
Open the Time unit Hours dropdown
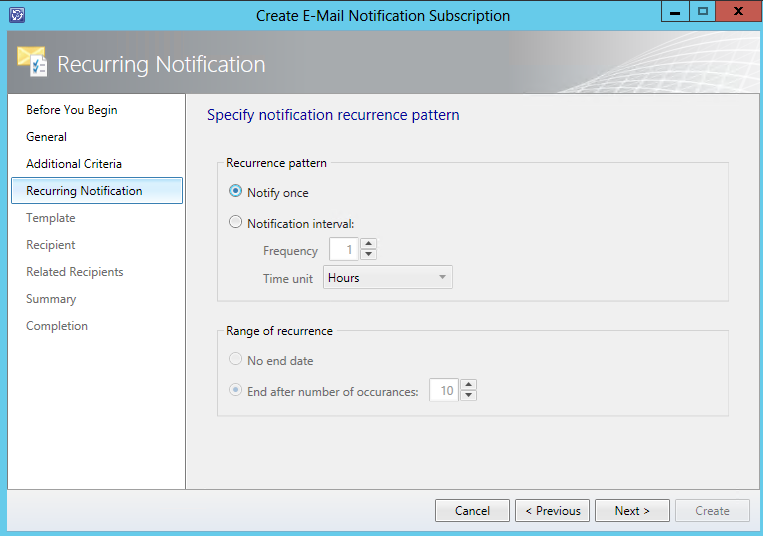(x=388, y=277)
